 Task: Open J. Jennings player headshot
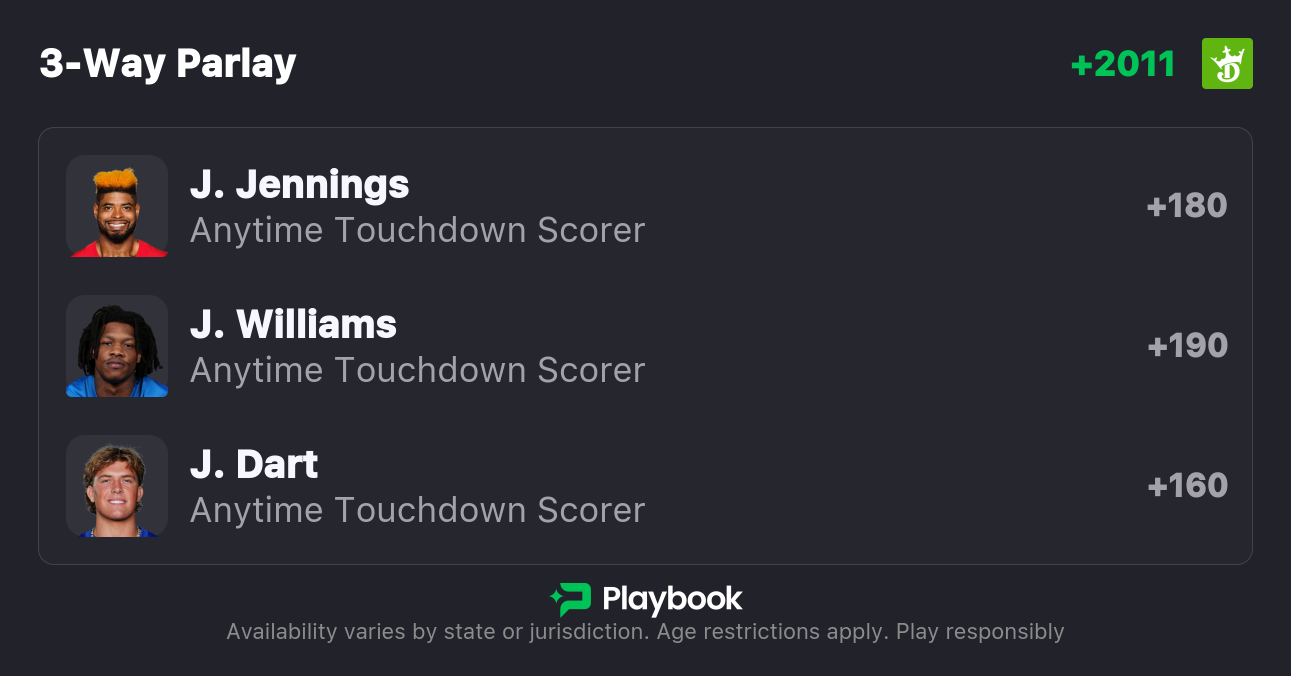(x=117, y=206)
